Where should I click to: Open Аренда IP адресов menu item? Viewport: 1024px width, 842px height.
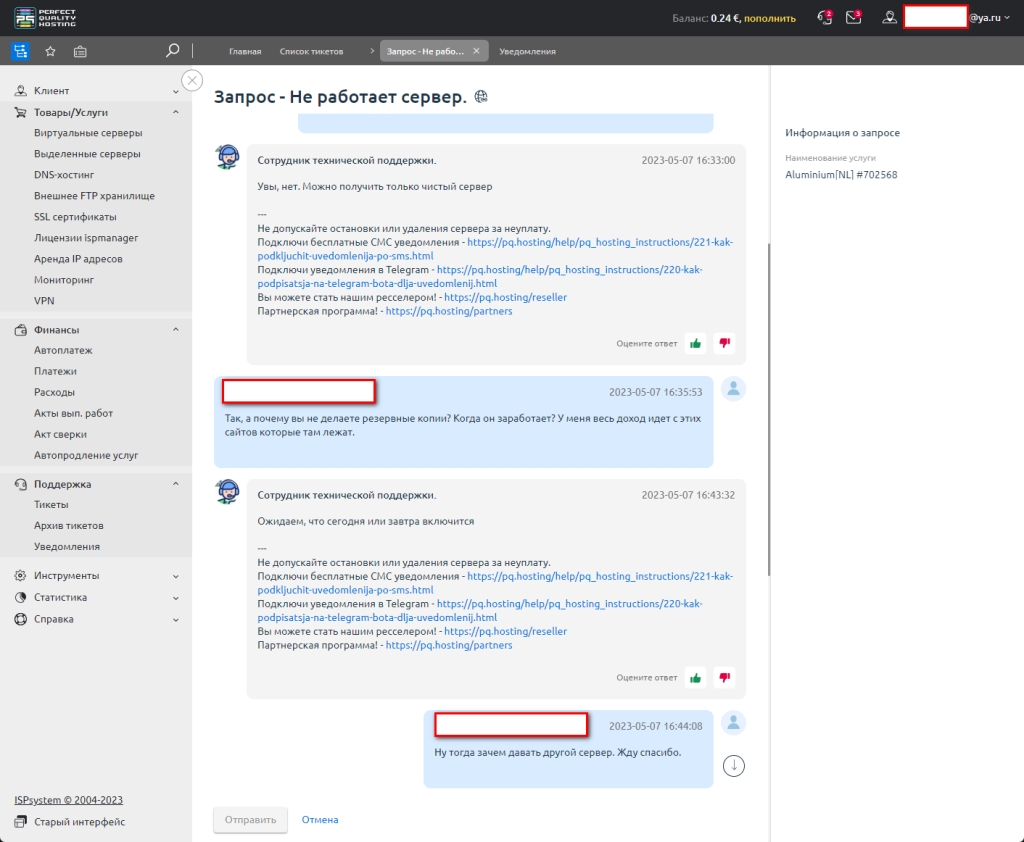pyautogui.click(x=78, y=259)
